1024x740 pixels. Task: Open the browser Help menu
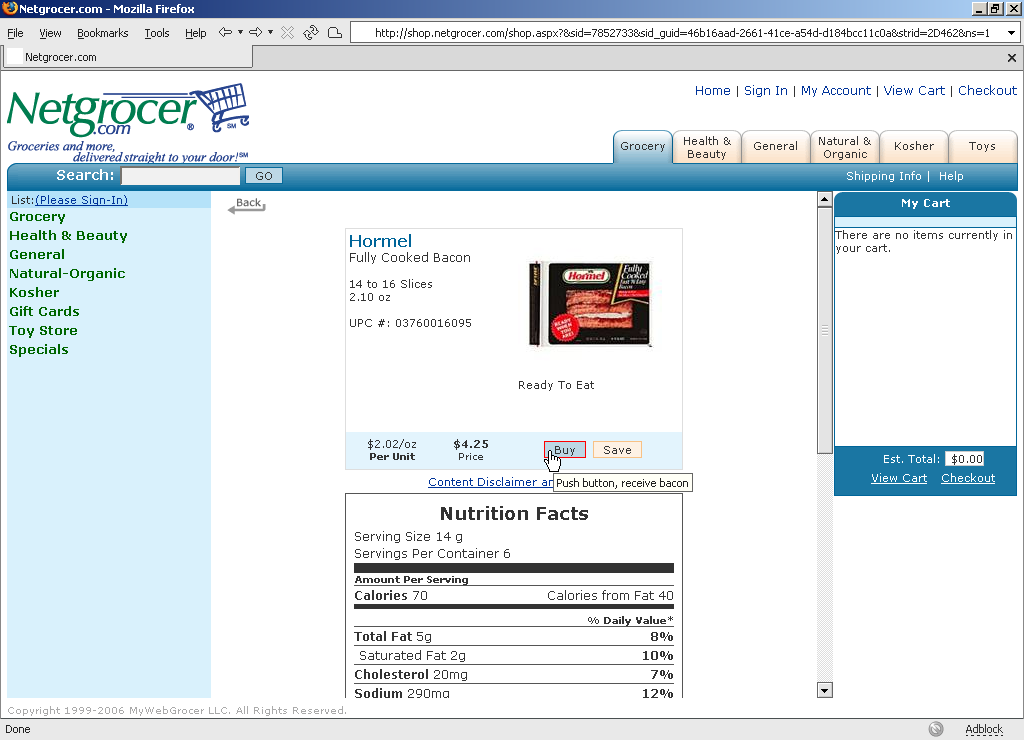pyautogui.click(x=195, y=33)
